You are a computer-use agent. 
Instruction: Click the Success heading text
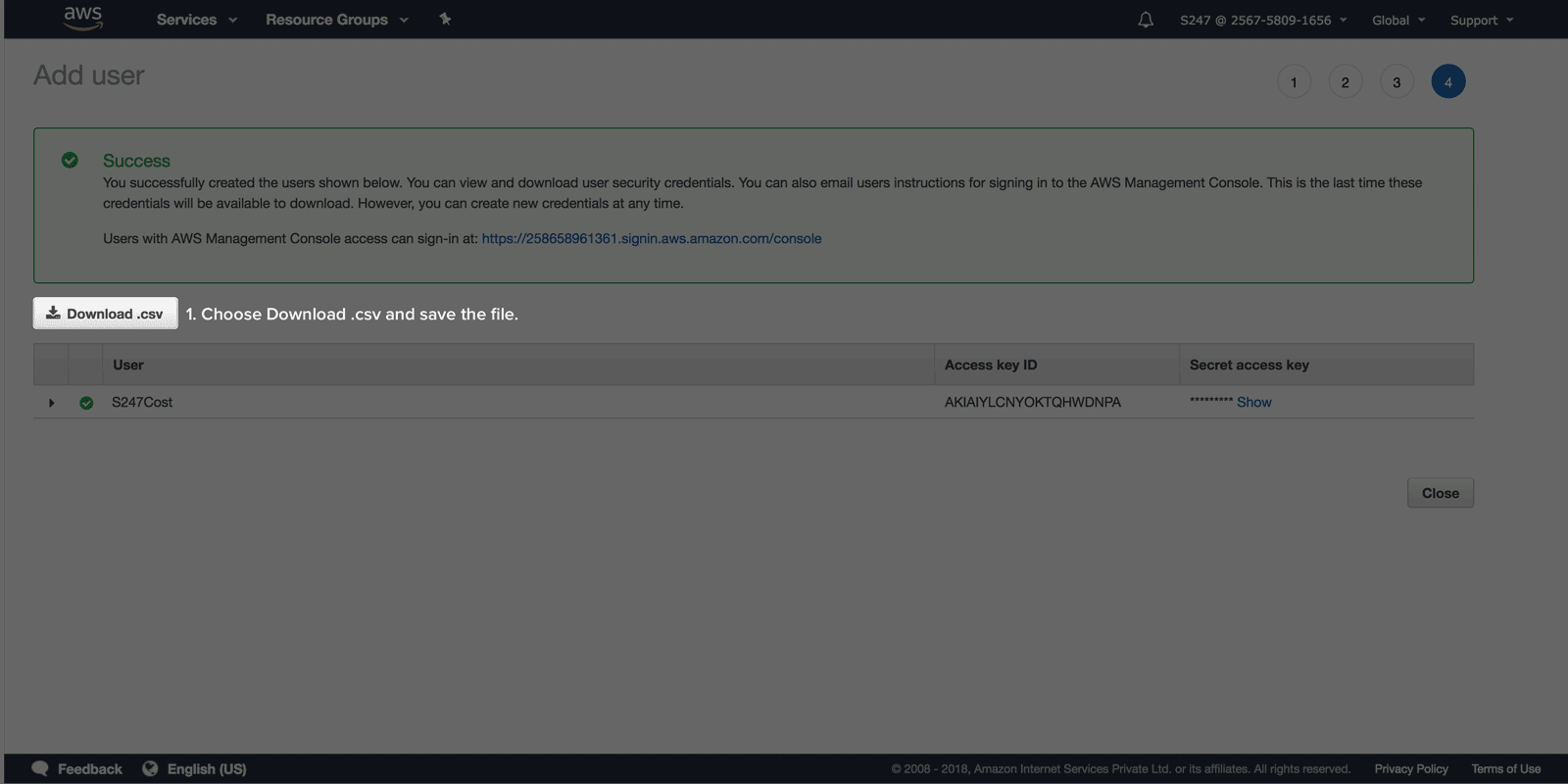pos(136,161)
